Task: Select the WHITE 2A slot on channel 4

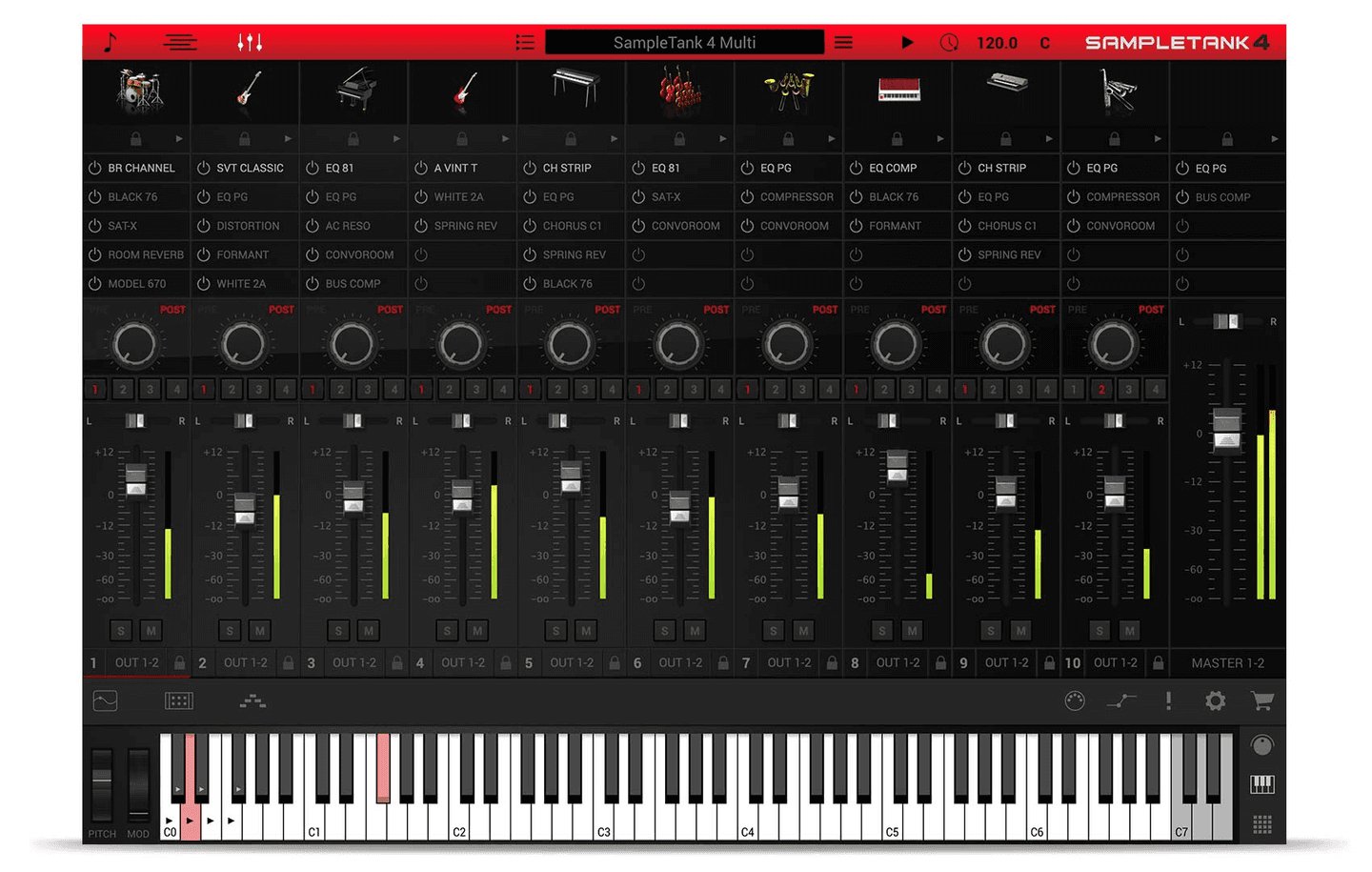Action: coord(462,197)
